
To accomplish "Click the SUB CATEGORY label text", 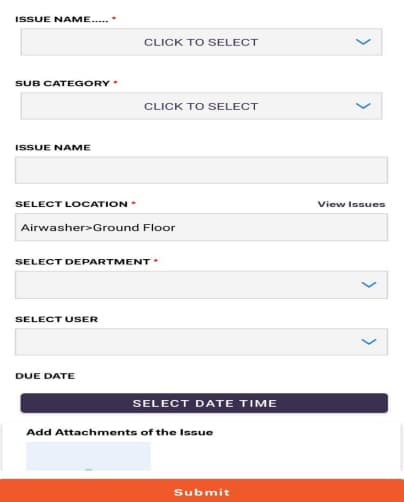I will pos(63,83).
